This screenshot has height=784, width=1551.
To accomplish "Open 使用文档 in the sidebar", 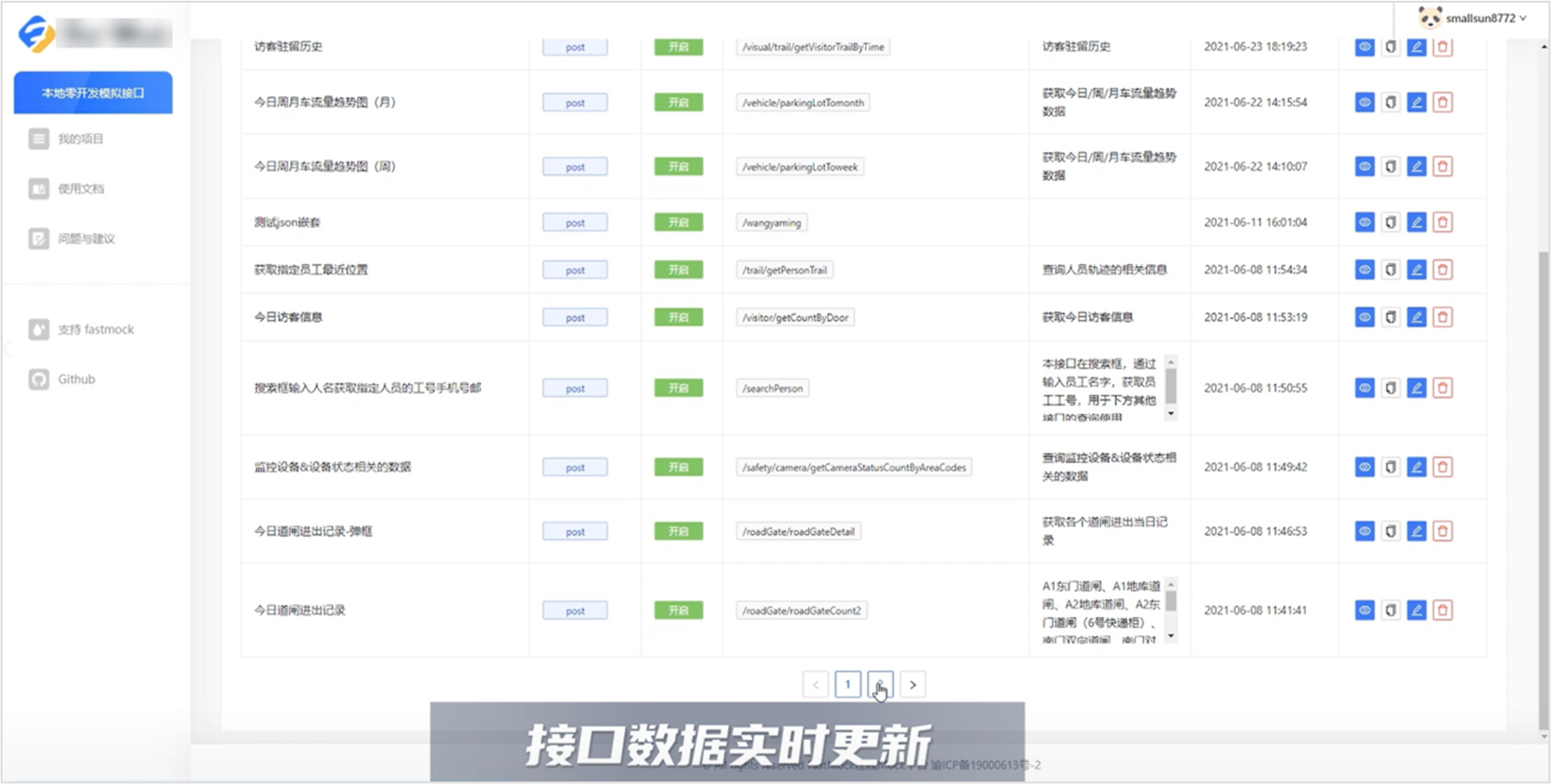I will (x=81, y=189).
